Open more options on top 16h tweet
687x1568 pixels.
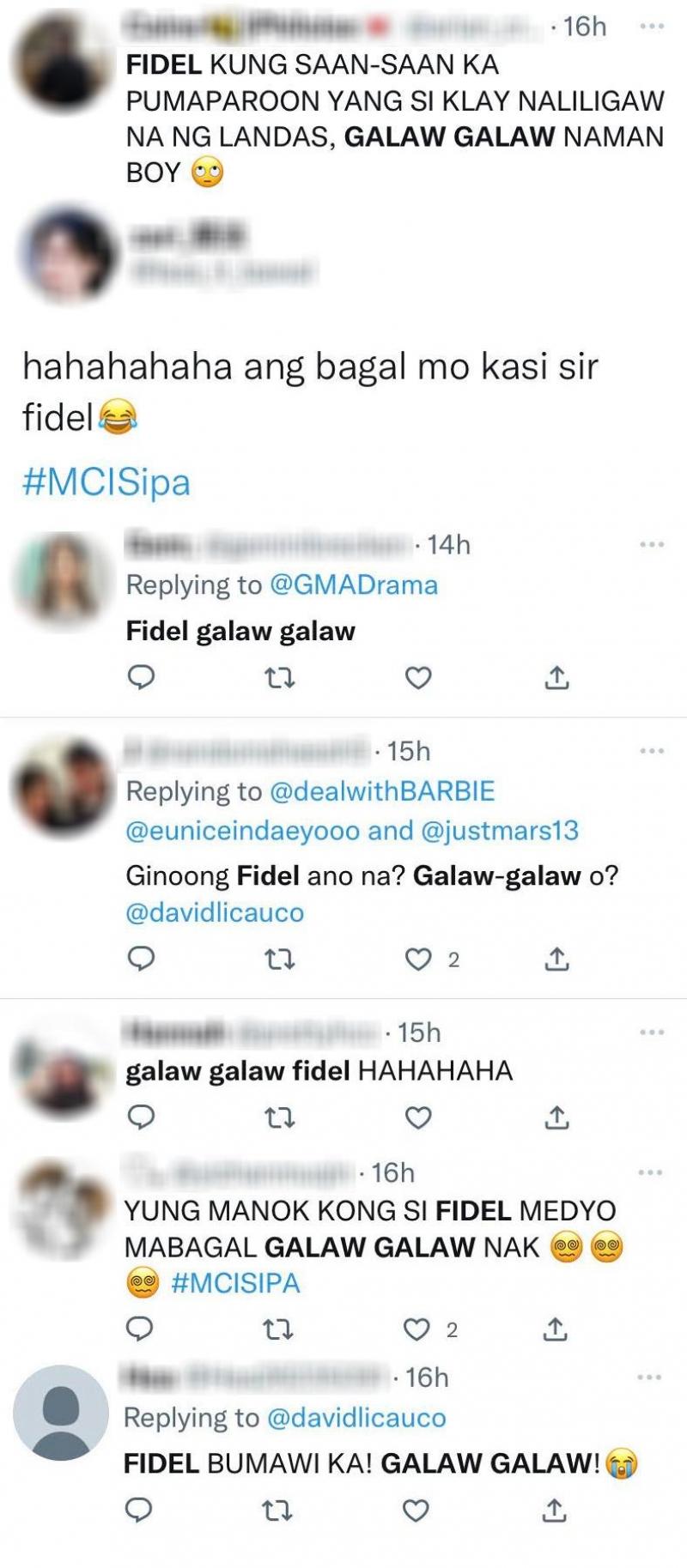(x=652, y=27)
